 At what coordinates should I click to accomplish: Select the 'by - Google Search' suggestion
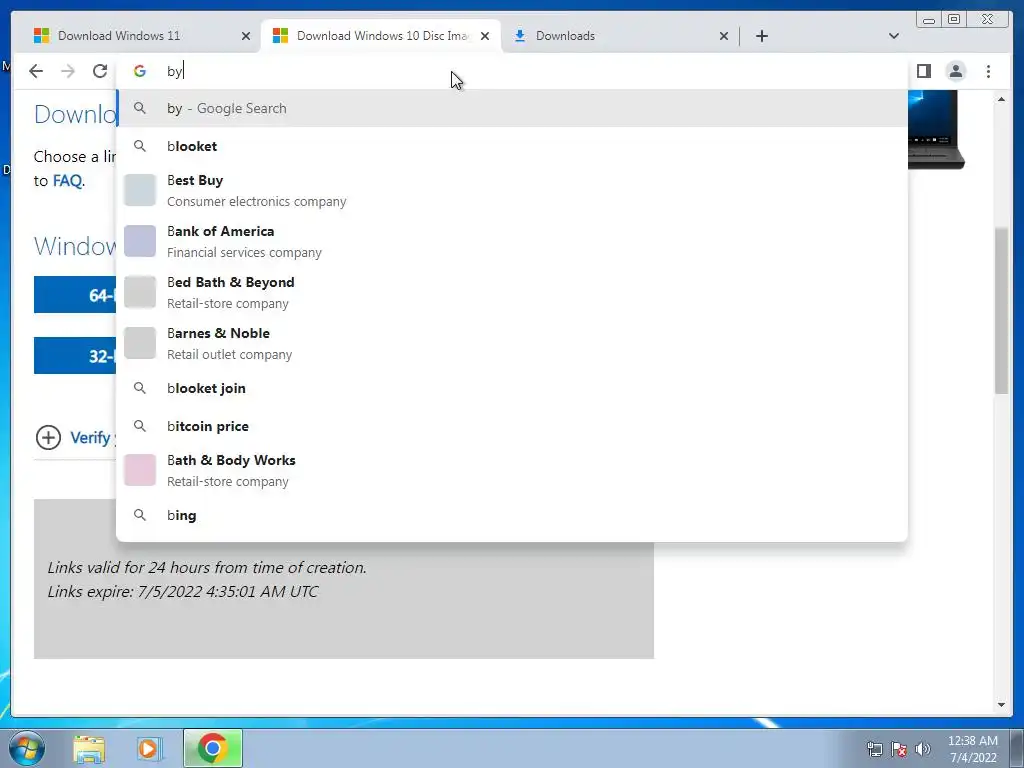[512, 108]
